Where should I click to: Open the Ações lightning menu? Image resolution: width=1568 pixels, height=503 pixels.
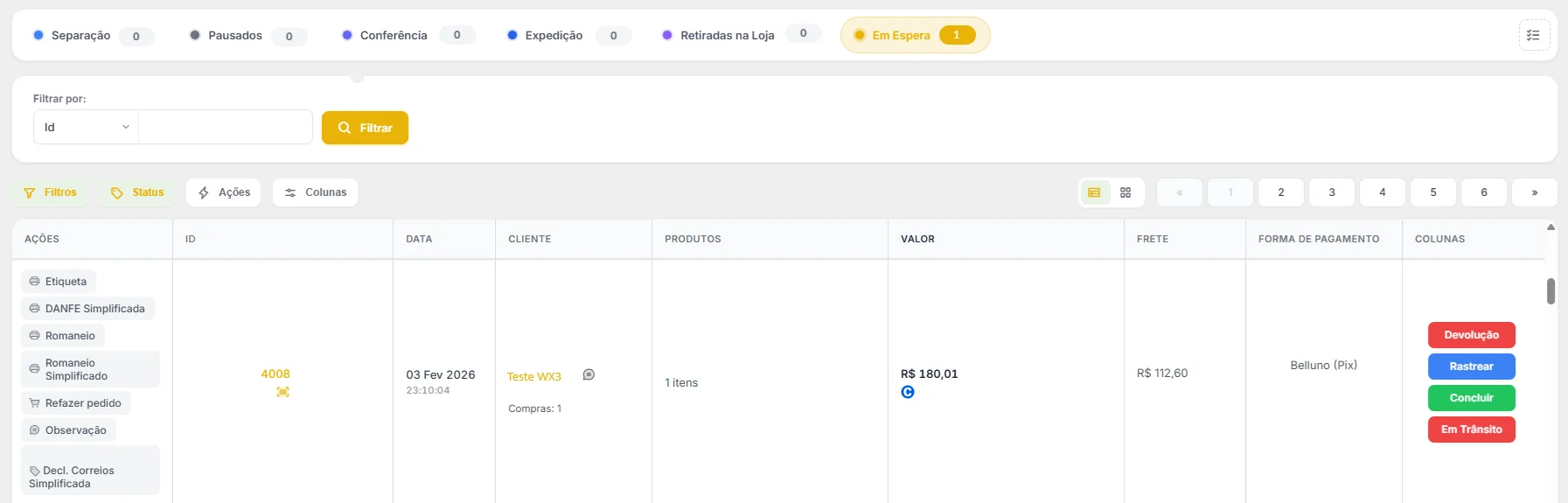pyautogui.click(x=224, y=192)
